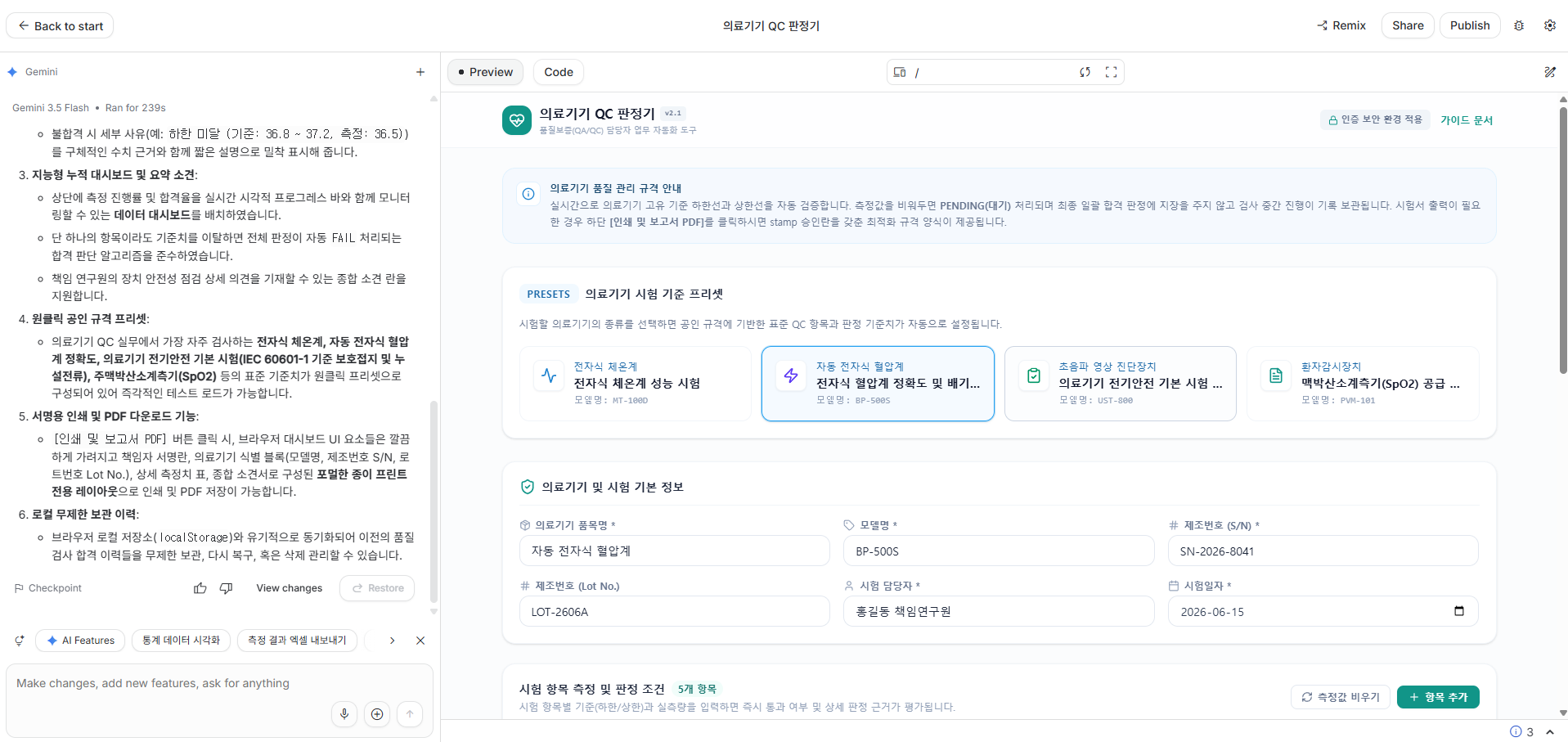The width and height of the screenshot is (1568, 742).
Task: Click the document icon on SpO2 preset
Action: point(1276,375)
